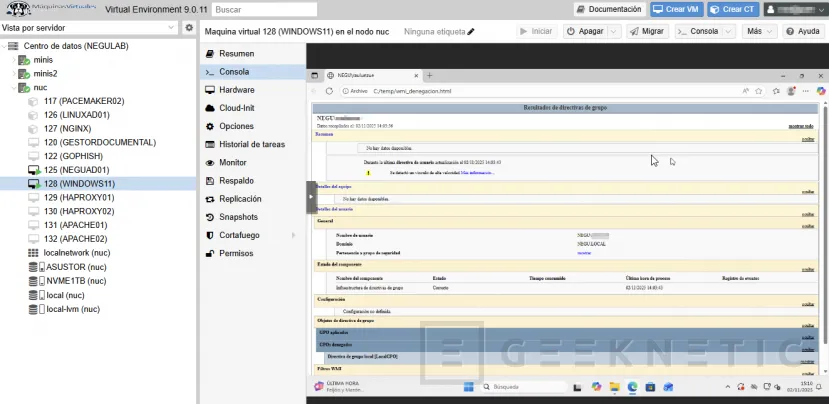Click the Edge refresh icon in console
829x404 pixels.
[x=329, y=91]
